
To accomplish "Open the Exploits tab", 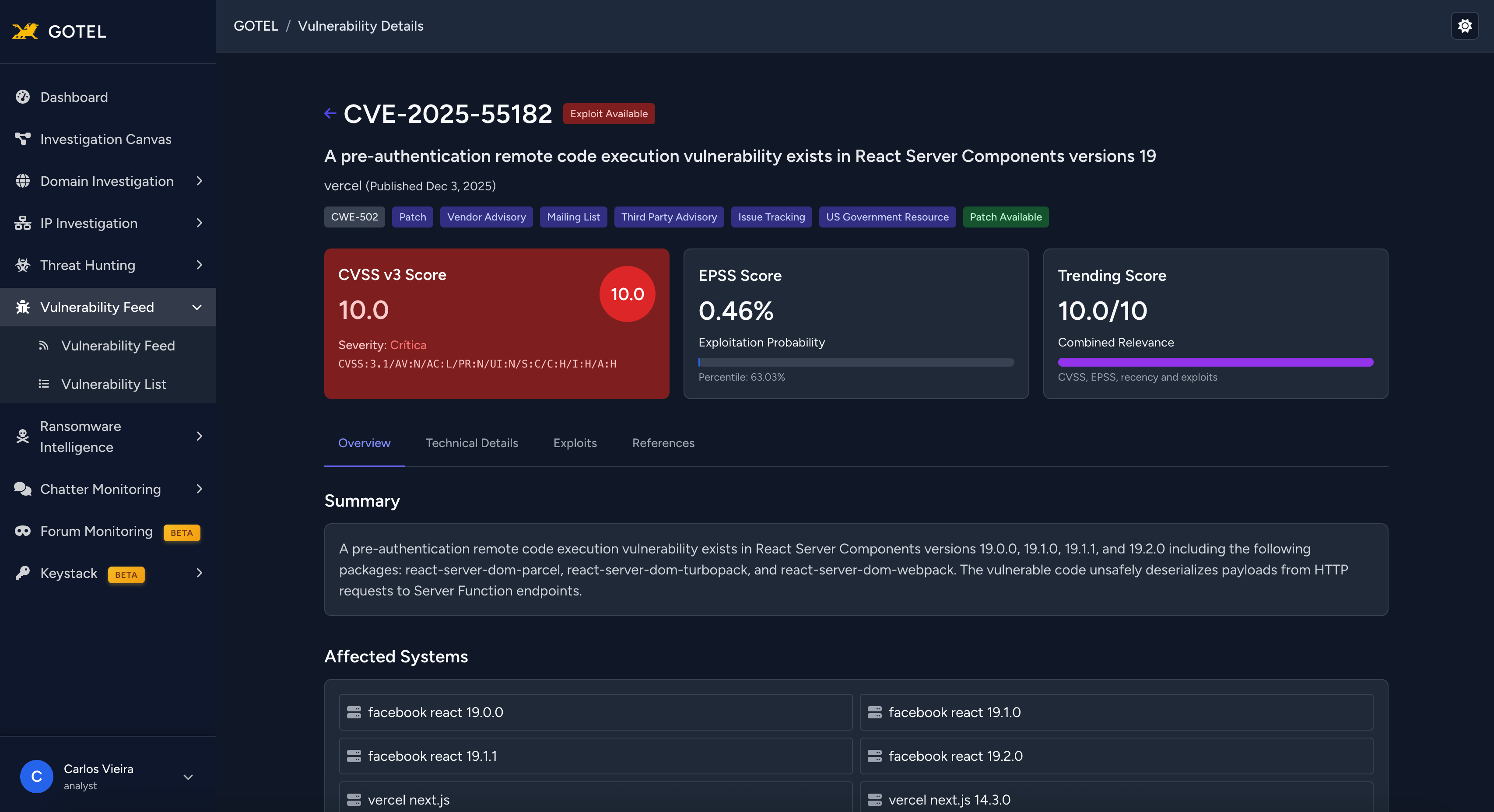I will click(x=575, y=443).
